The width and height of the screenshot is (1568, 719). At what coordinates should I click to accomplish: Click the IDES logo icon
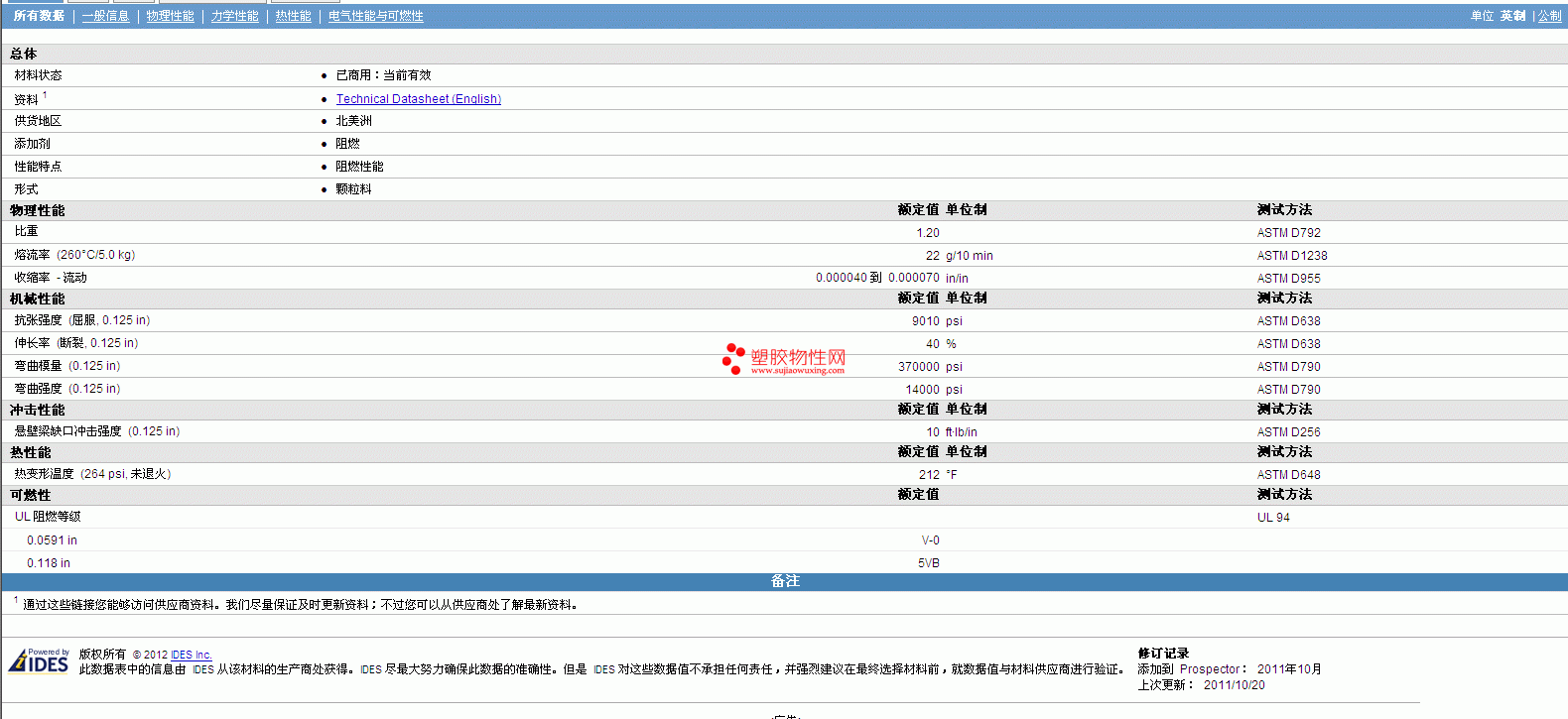pos(39,660)
